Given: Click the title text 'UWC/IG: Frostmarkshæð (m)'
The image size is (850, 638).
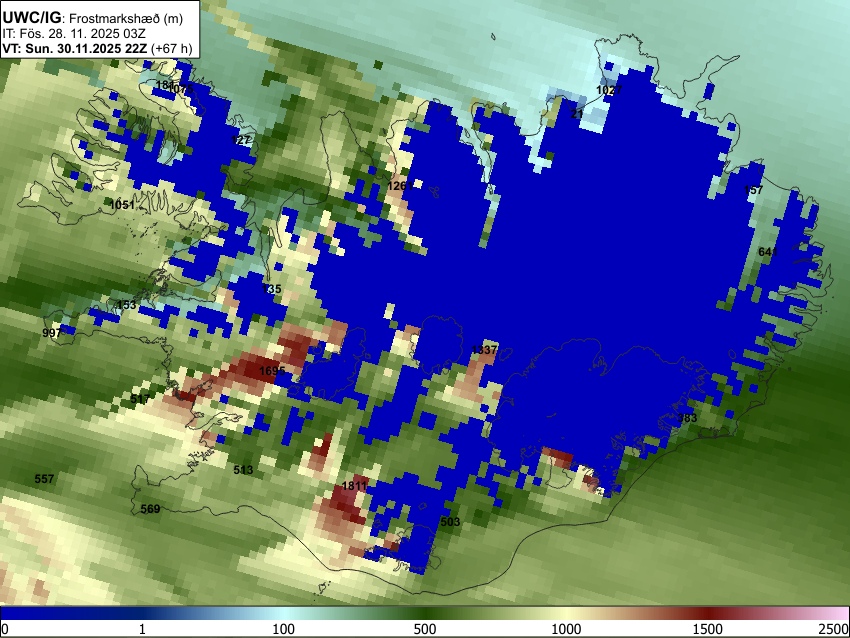Looking at the screenshot, I should (93, 18).
